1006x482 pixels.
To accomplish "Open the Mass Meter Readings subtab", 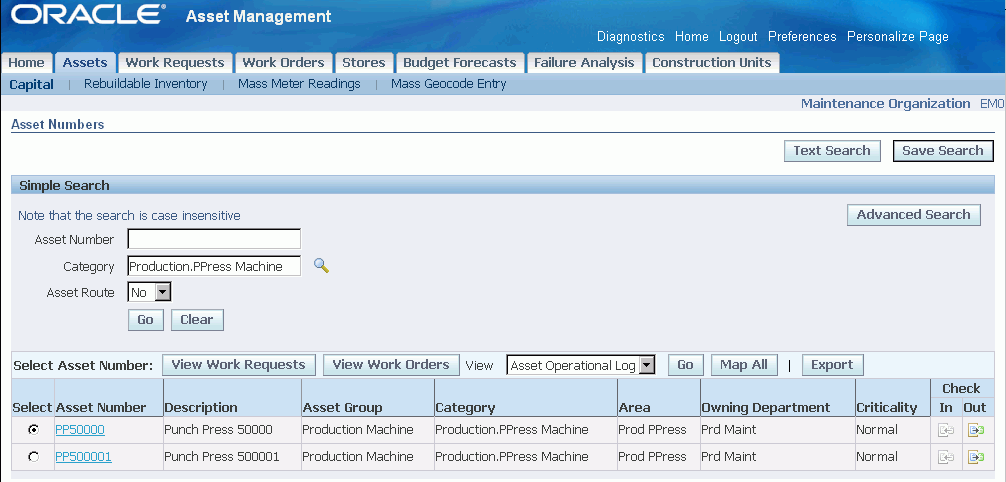I will [x=299, y=84].
